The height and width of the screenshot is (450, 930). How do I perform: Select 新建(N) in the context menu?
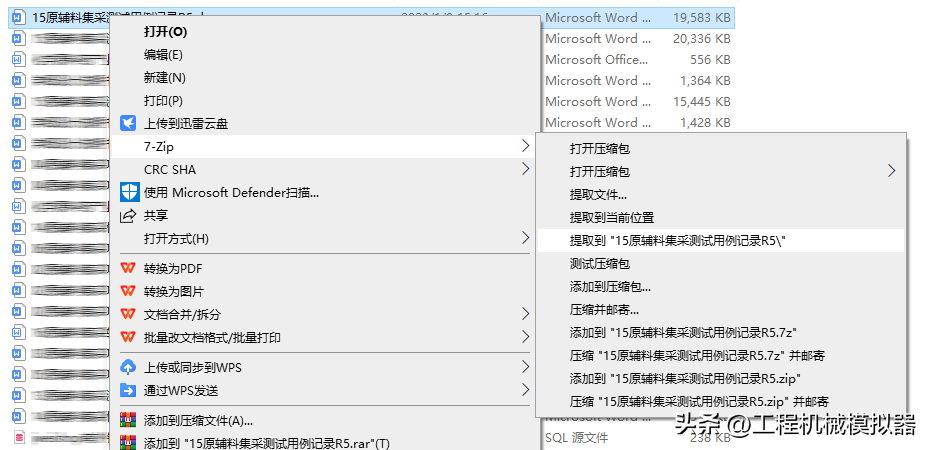pyautogui.click(x=164, y=78)
